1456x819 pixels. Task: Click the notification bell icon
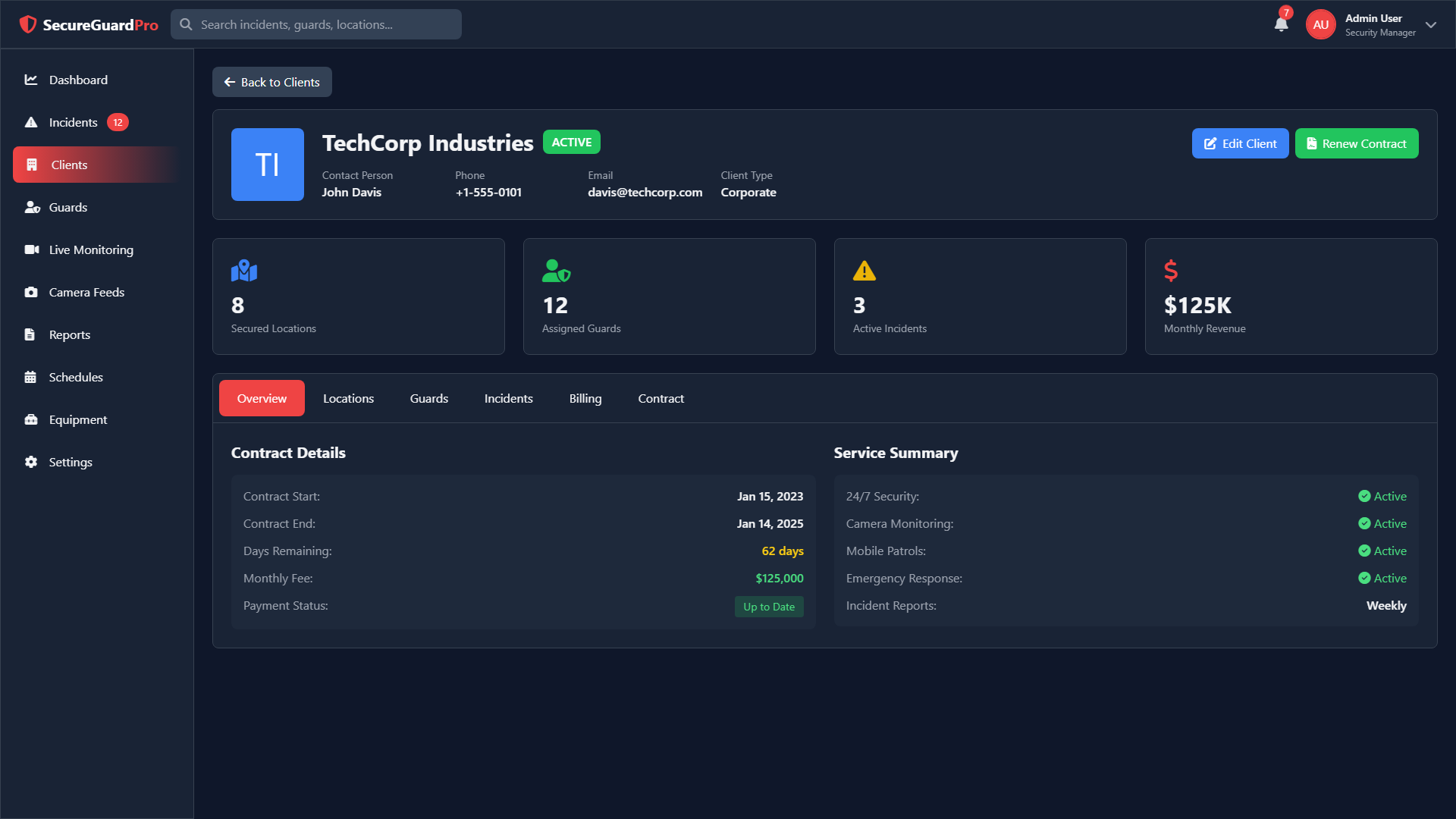(1281, 24)
